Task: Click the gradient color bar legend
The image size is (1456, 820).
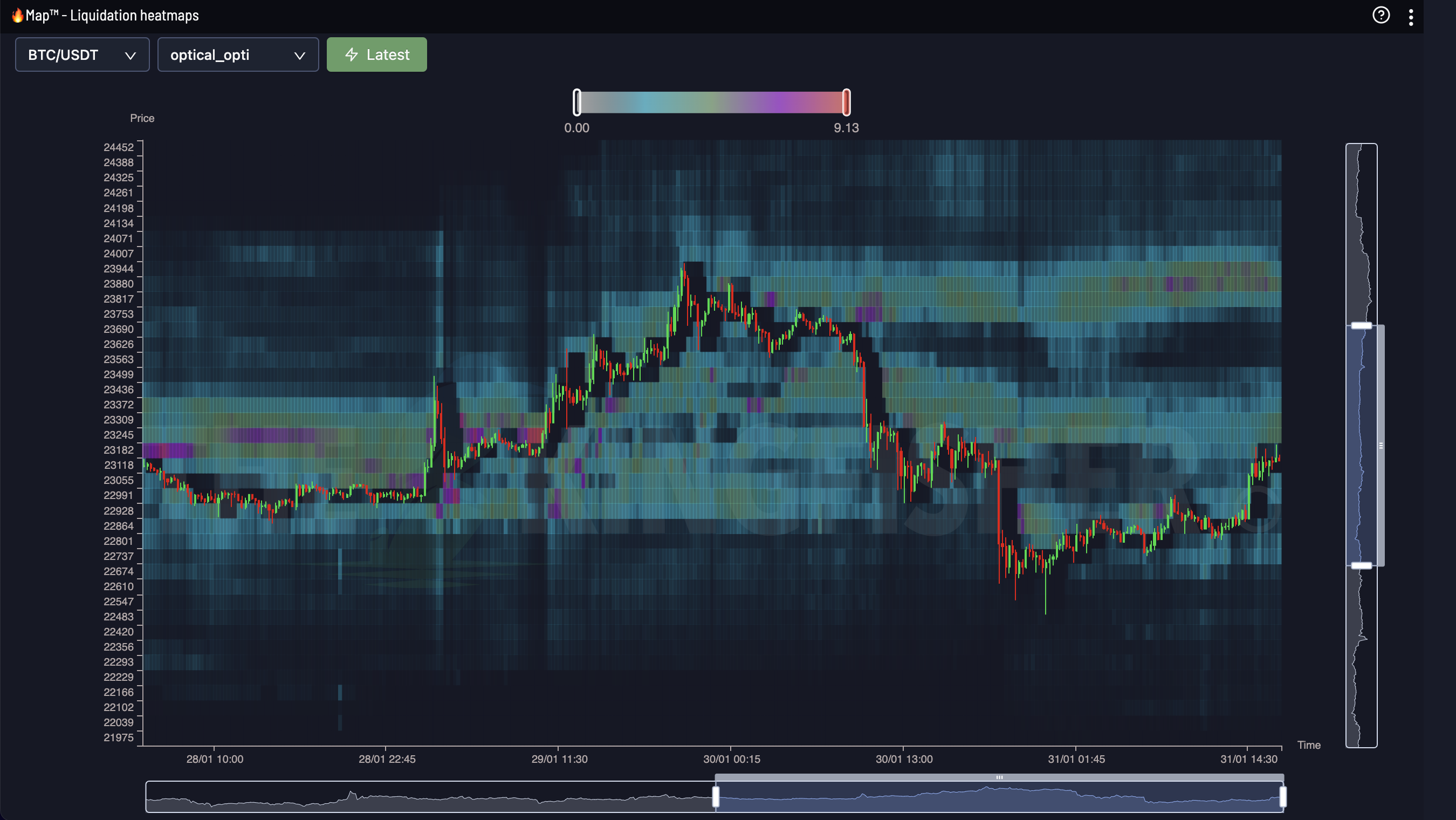Action: pos(711,102)
